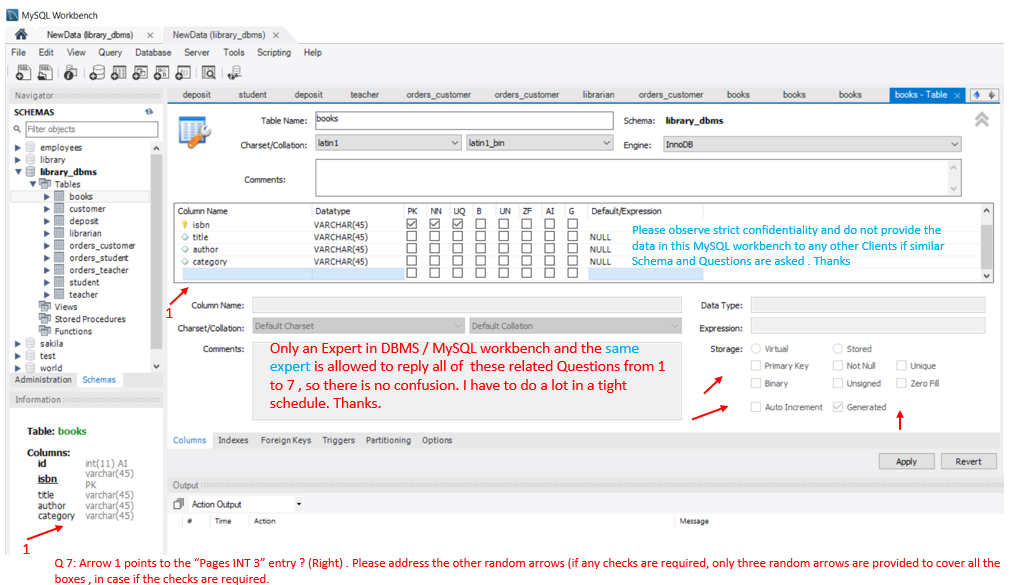Collapse the Tables folder
The image size is (1026, 585).
(x=33, y=184)
